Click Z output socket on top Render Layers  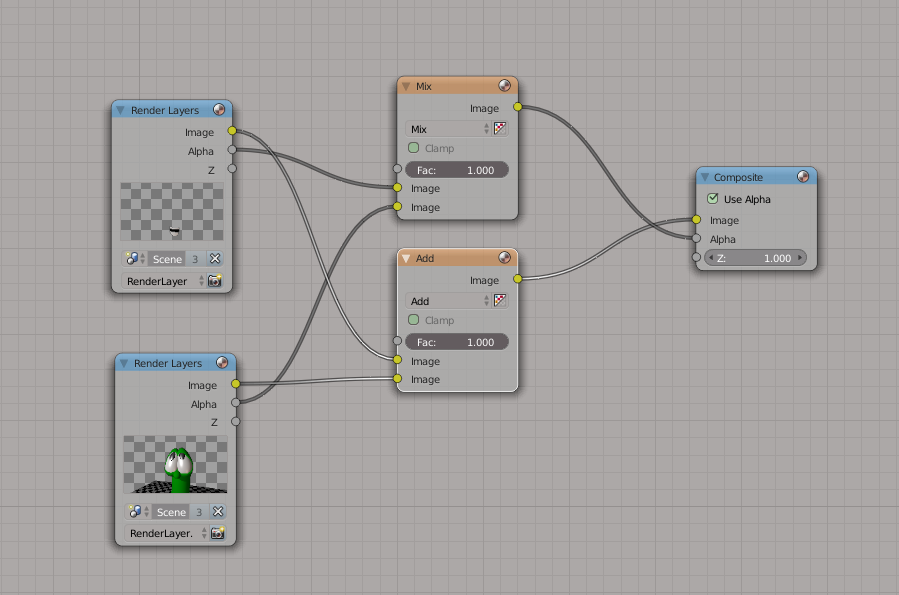(x=232, y=169)
